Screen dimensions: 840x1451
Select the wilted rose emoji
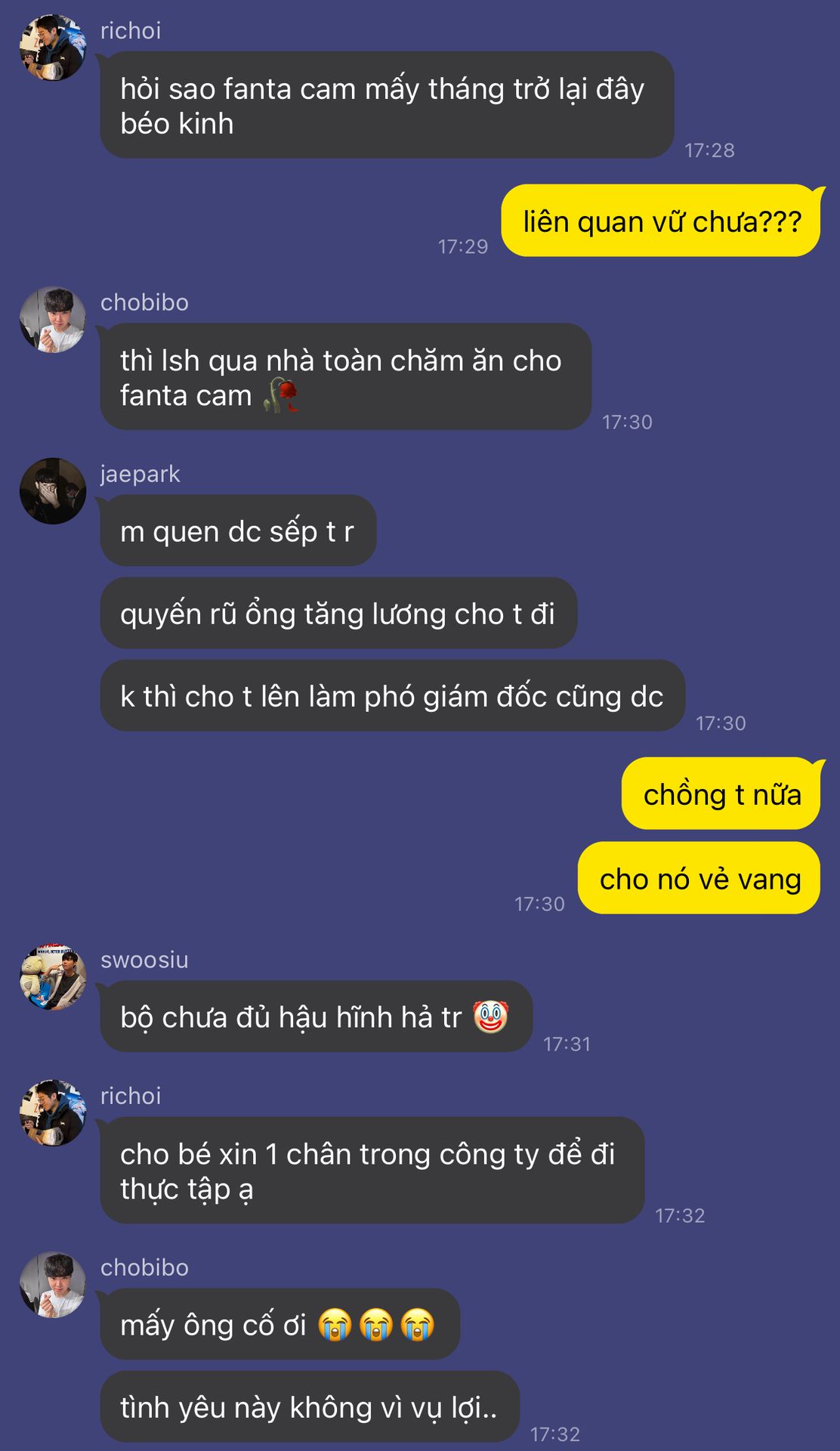point(281,395)
